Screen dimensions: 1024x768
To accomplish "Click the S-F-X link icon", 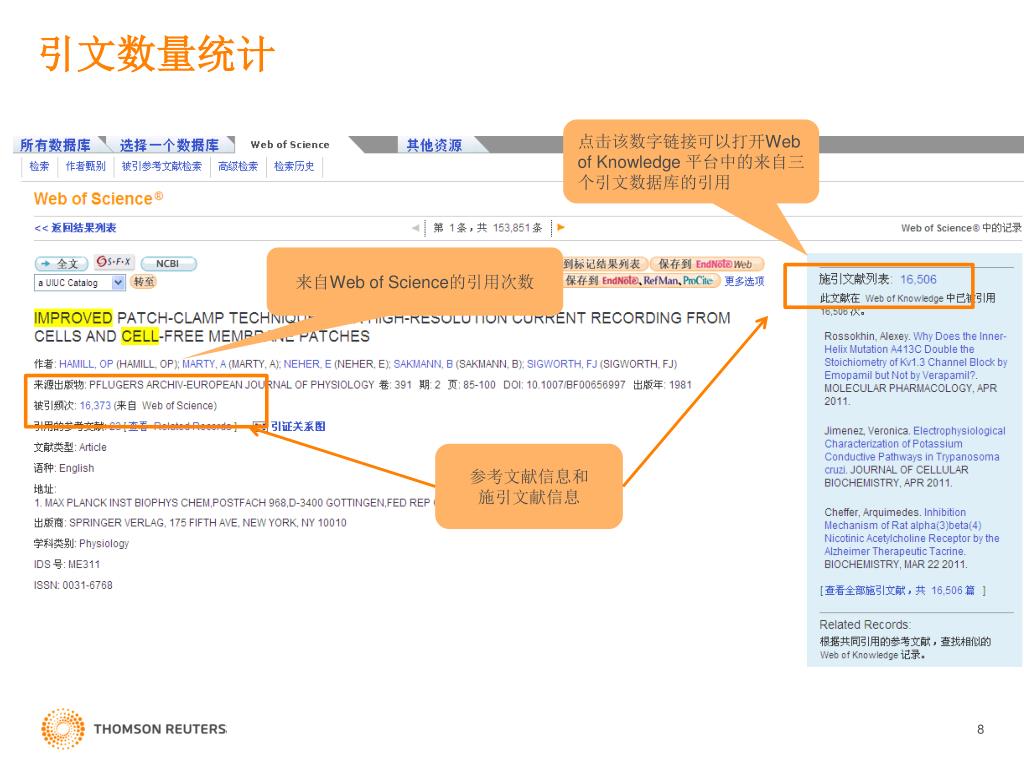I will click(114, 263).
